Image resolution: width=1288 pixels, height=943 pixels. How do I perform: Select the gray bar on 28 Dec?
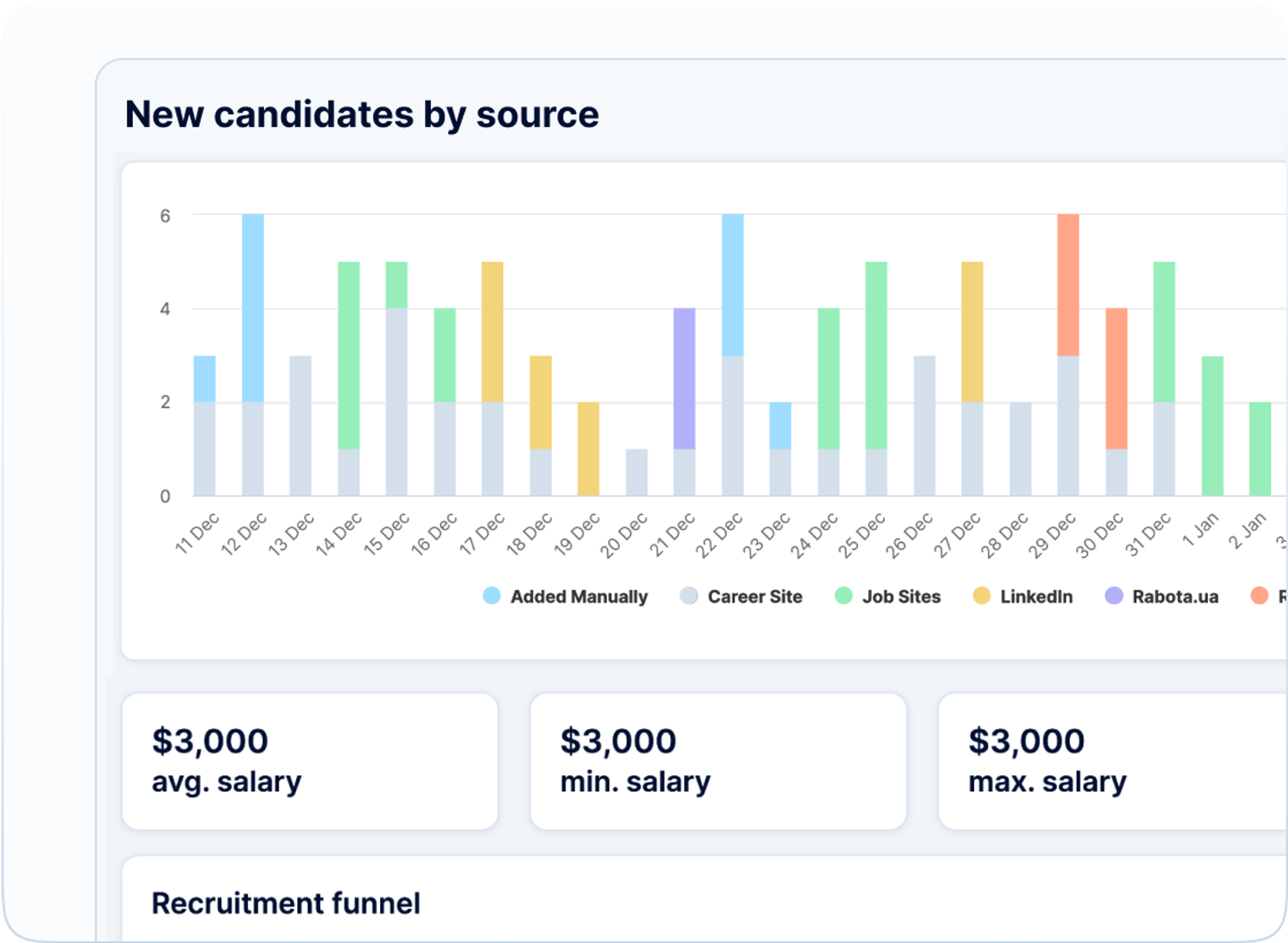click(1020, 449)
